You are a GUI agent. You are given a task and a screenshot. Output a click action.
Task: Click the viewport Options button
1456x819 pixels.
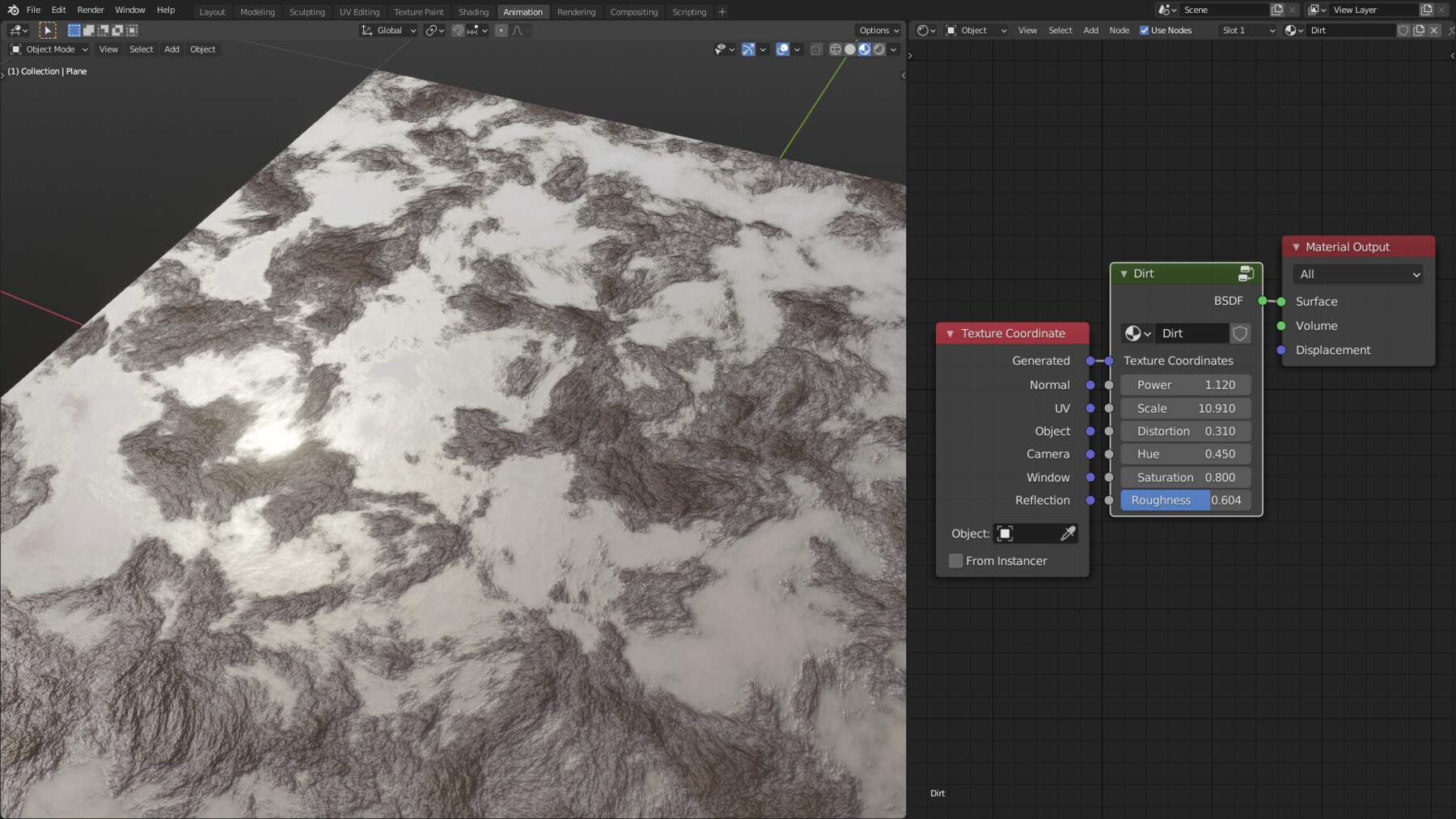(x=878, y=30)
